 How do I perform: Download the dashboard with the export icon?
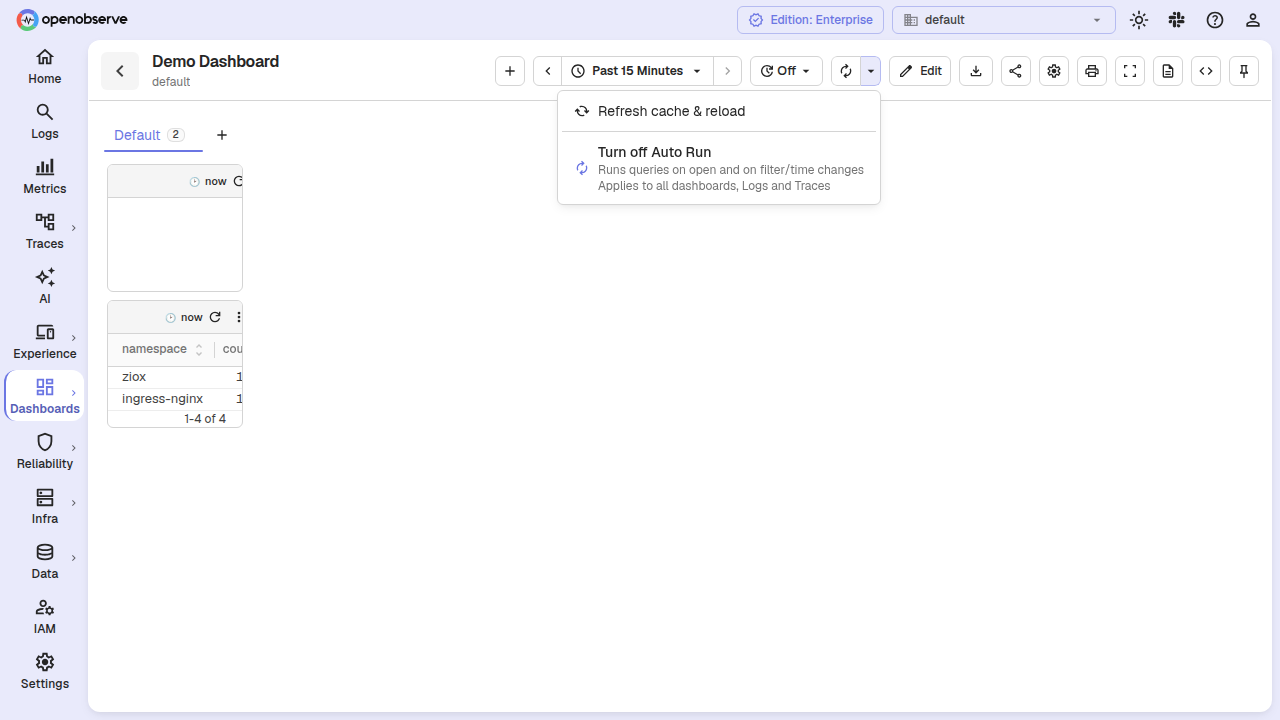coord(975,71)
